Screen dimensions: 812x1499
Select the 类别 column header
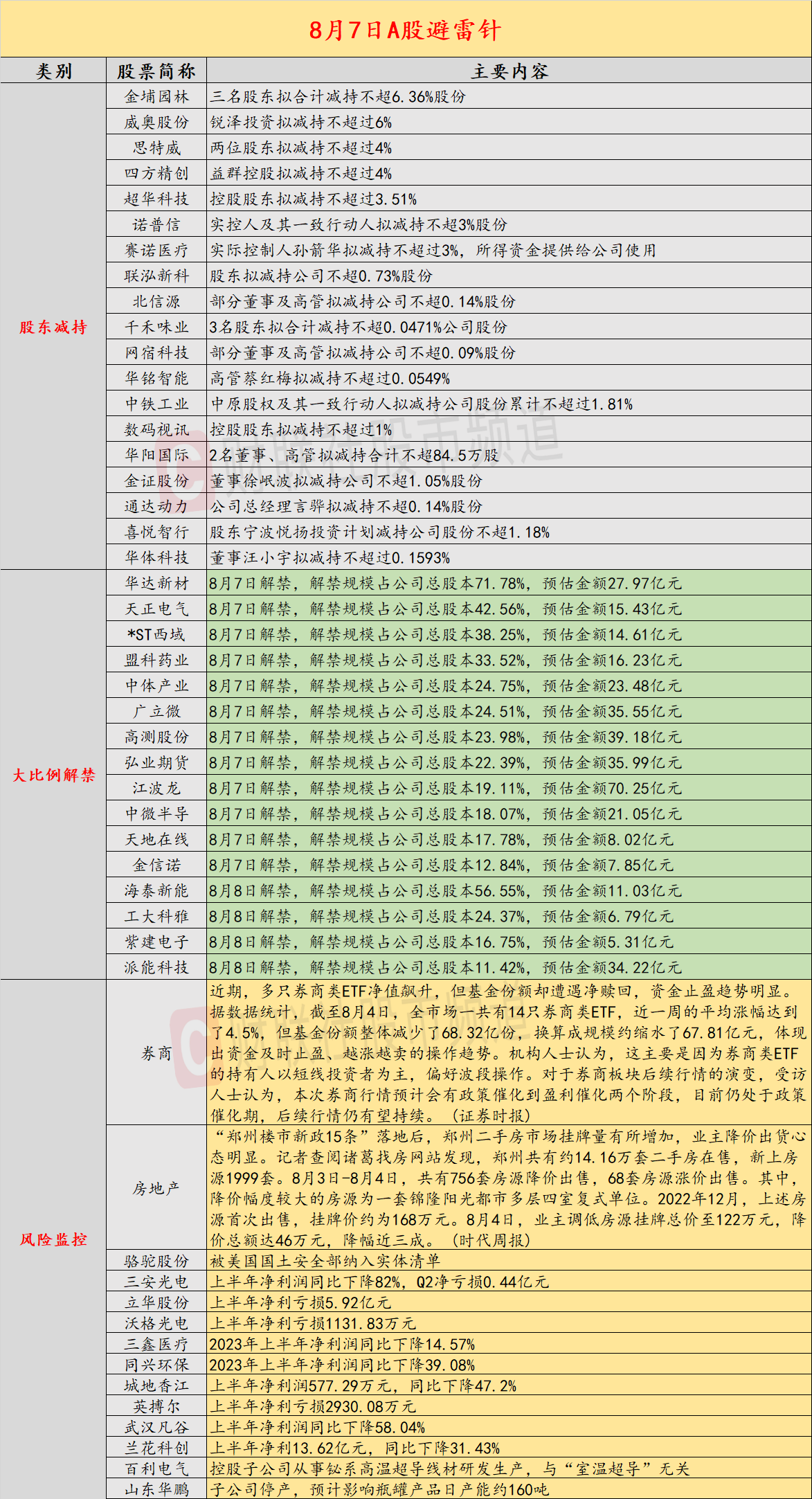[53, 71]
